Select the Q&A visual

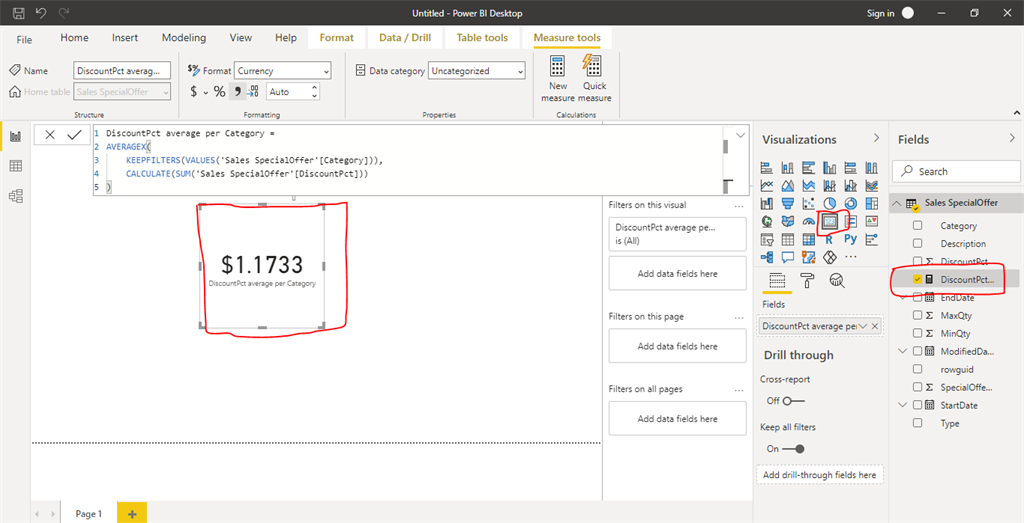(788, 257)
